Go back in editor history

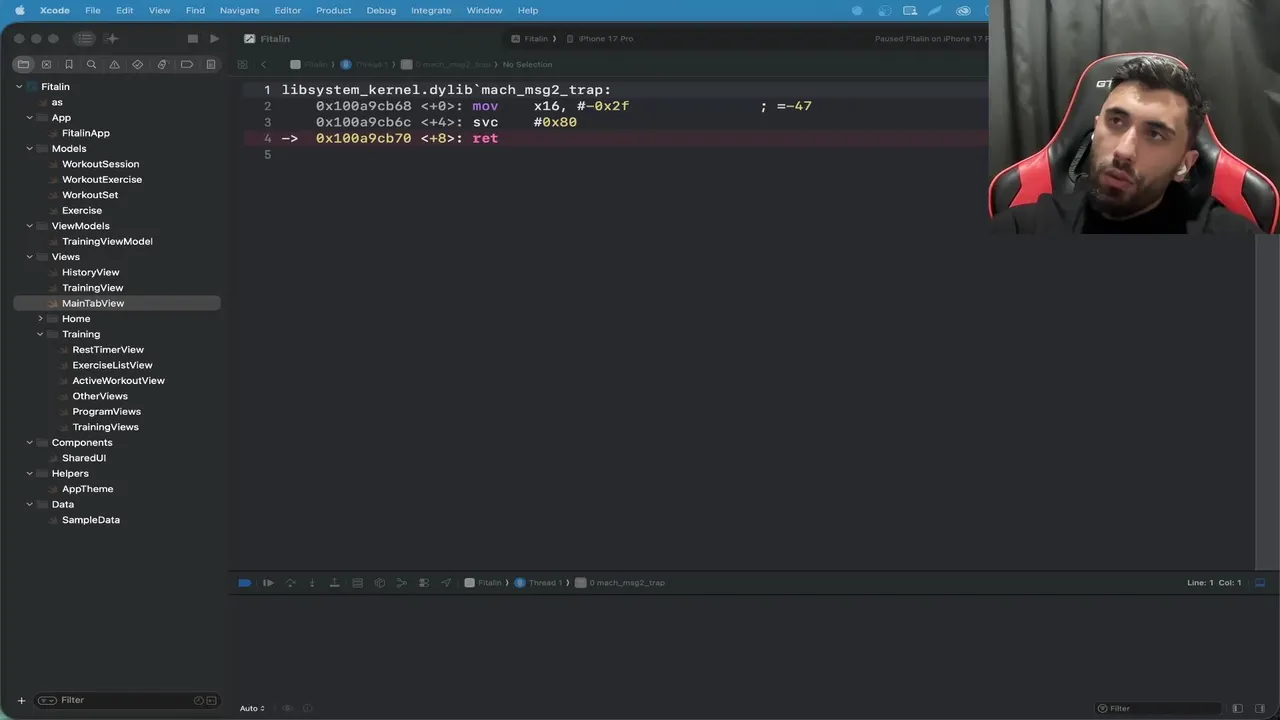pyautogui.click(x=264, y=64)
